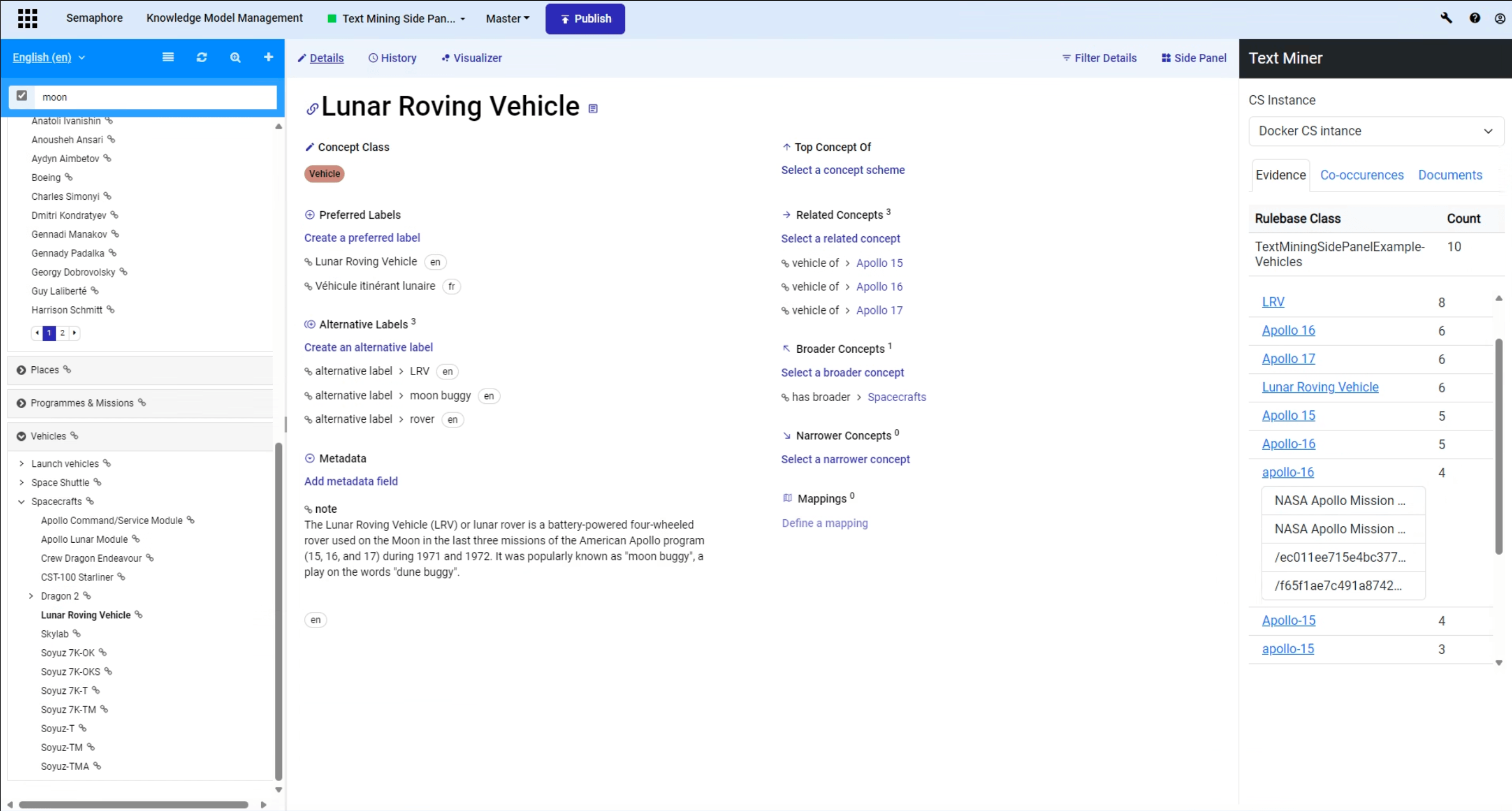
Task: Expand the Launch vehicles tree node
Action: coord(22,464)
